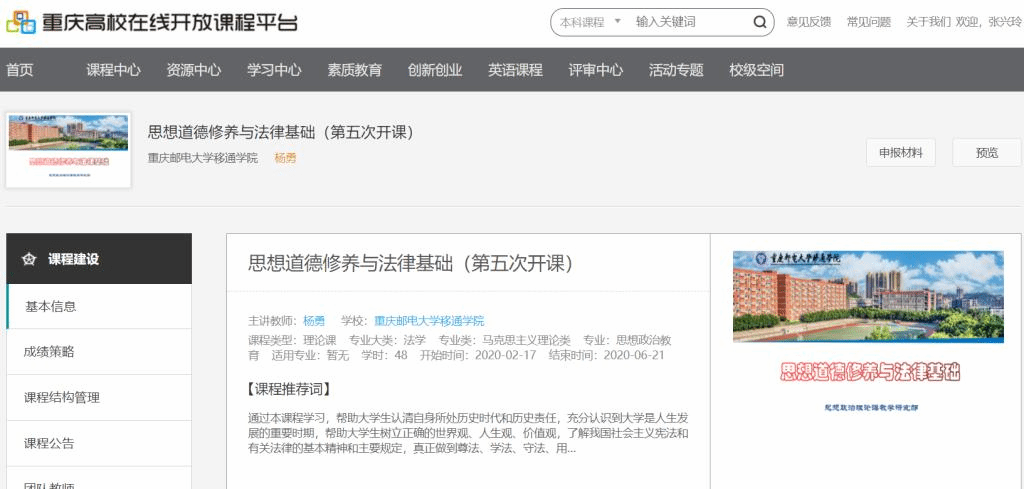Click the 课程建设 header icon
Screen dimensions: 1024x489
[29, 259]
